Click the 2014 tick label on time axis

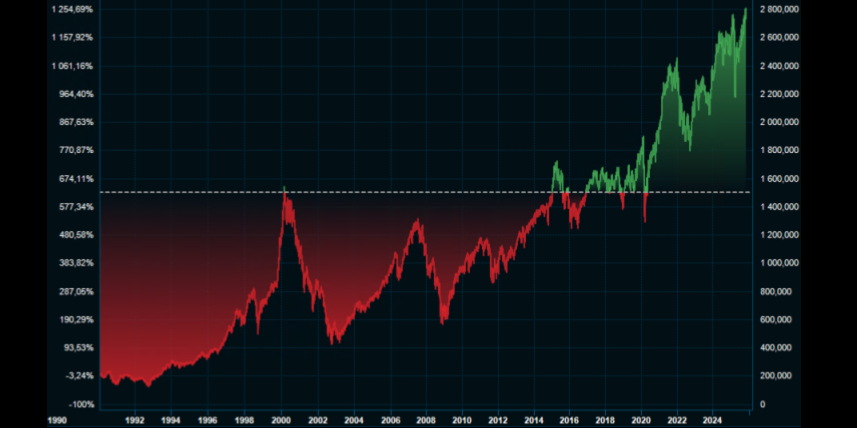(x=534, y=422)
